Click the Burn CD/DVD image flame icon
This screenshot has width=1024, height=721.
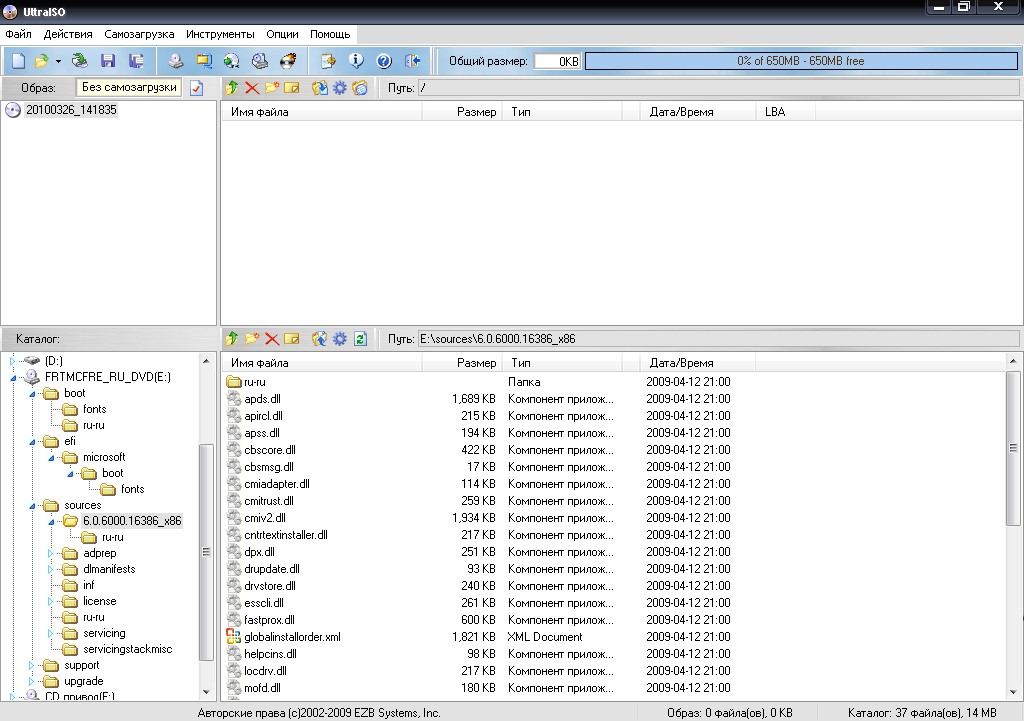click(x=289, y=61)
